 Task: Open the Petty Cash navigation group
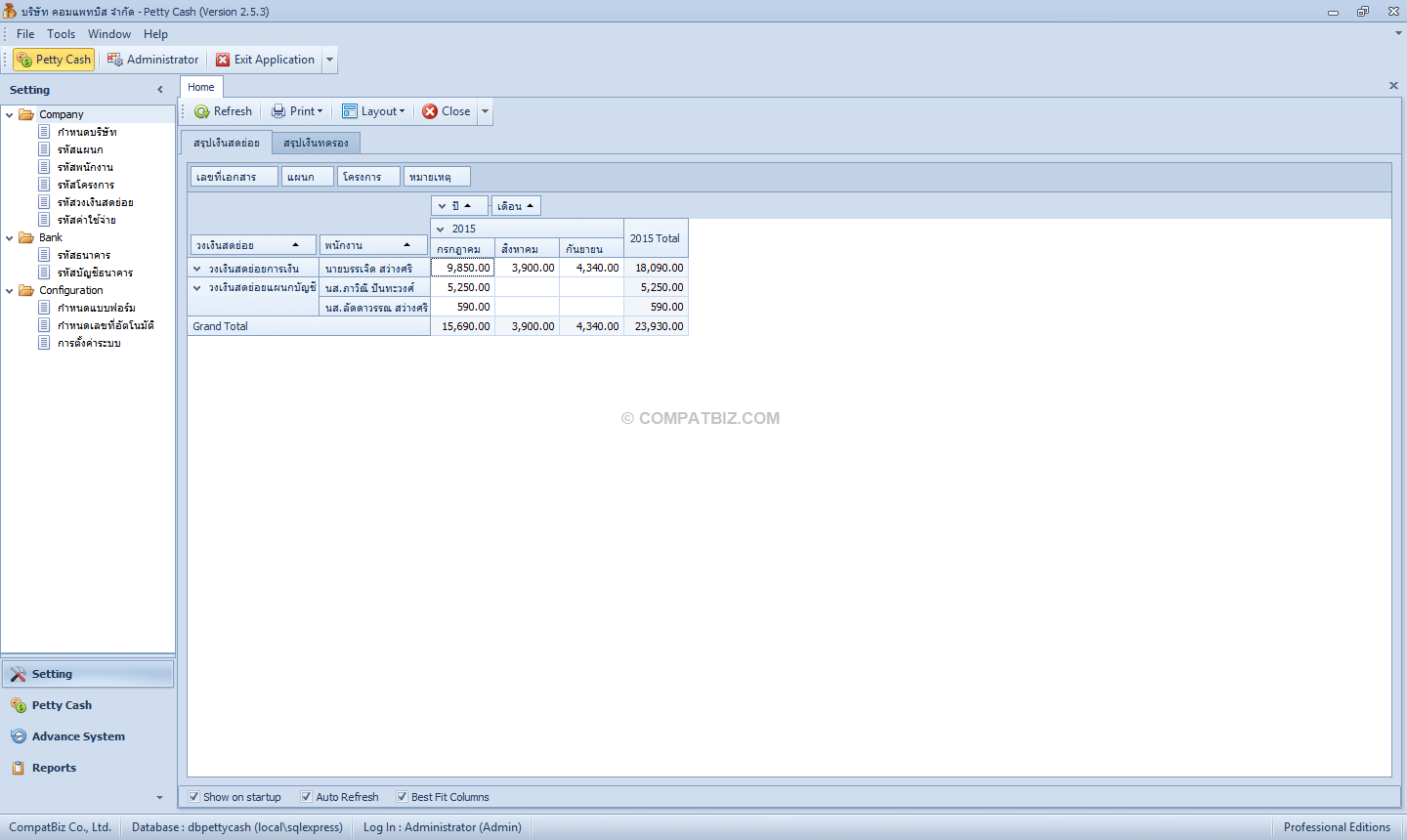pos(62,705)
